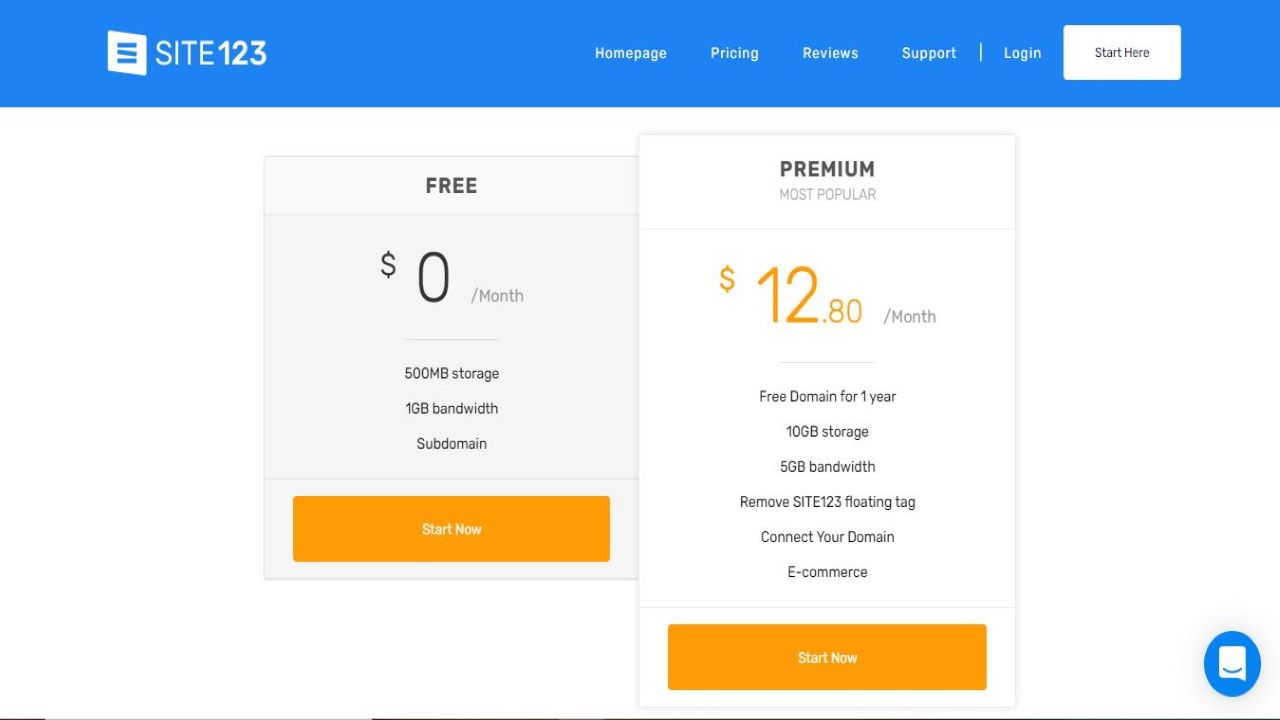This screenshot has height=720, width=1280.
Task: Click the Remove SITE123 floating tag feature
Action: [x=827, y=501]
